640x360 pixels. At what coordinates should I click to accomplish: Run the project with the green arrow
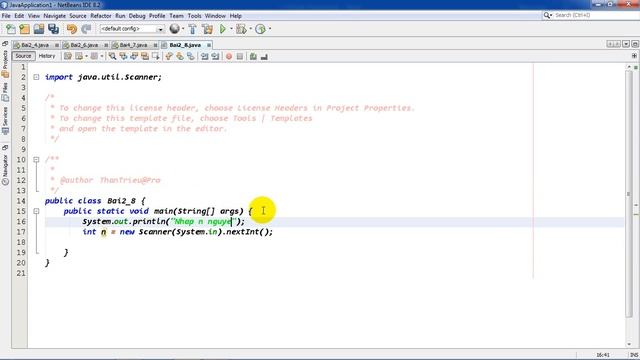pyautogui.click(x=223, y=29)
